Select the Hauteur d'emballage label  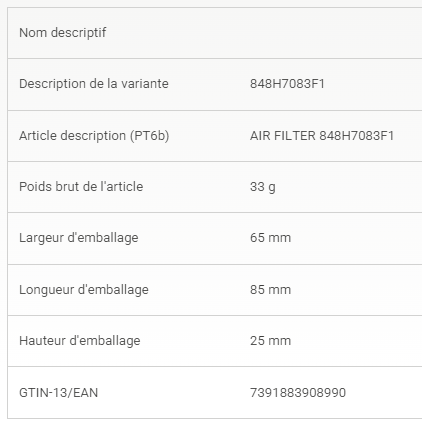tap(80, 341)
